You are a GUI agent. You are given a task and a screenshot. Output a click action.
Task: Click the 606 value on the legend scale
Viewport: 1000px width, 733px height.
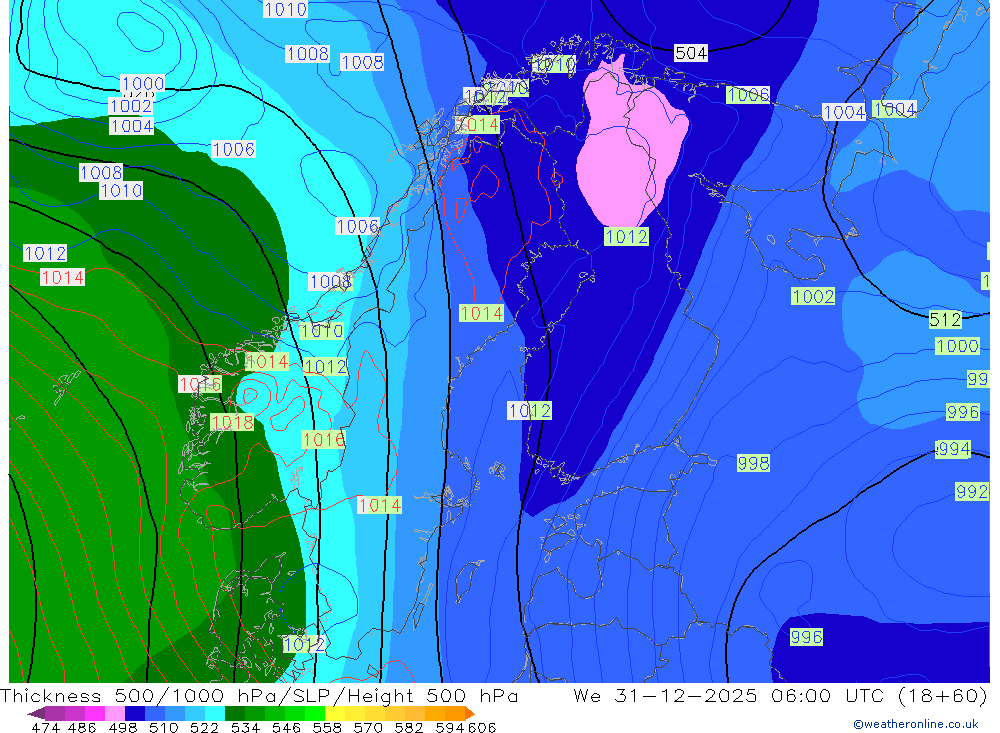click(482, 727)
